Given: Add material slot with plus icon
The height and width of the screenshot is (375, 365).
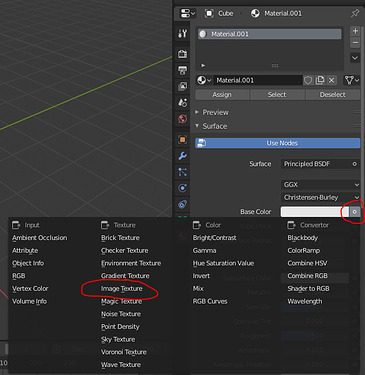Looking at the screenshot, I should 355,31.
